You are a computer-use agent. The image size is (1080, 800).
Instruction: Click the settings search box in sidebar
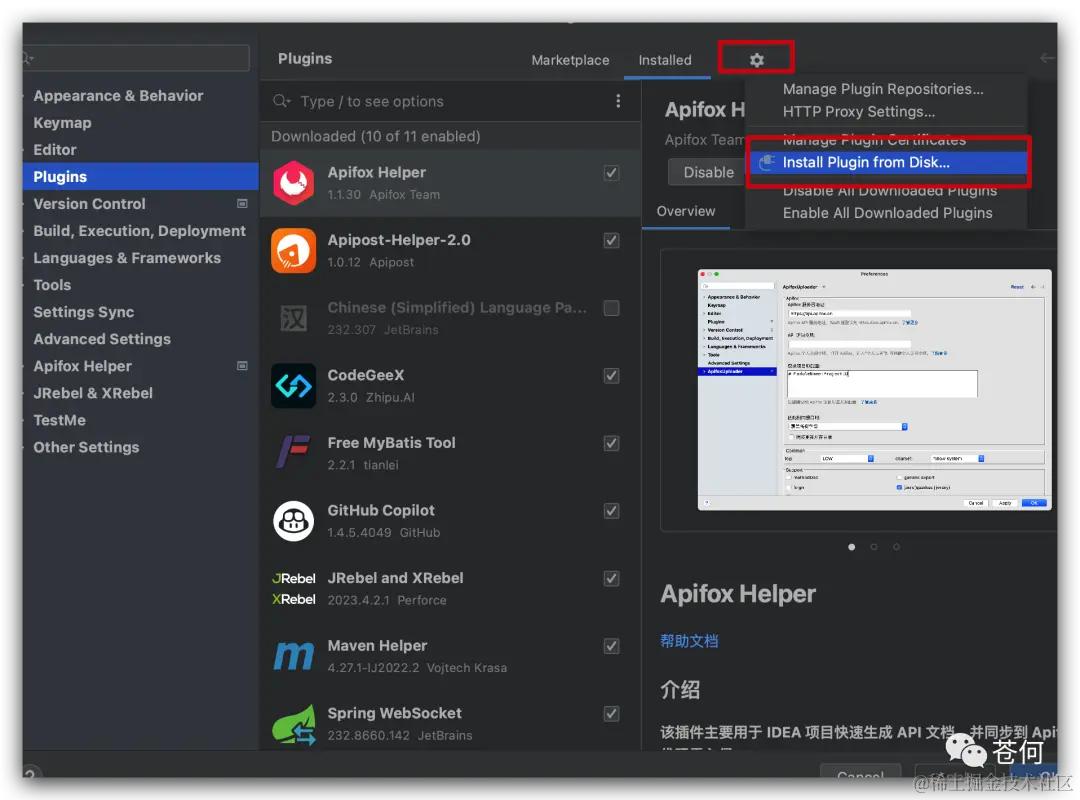pos(136,58)
